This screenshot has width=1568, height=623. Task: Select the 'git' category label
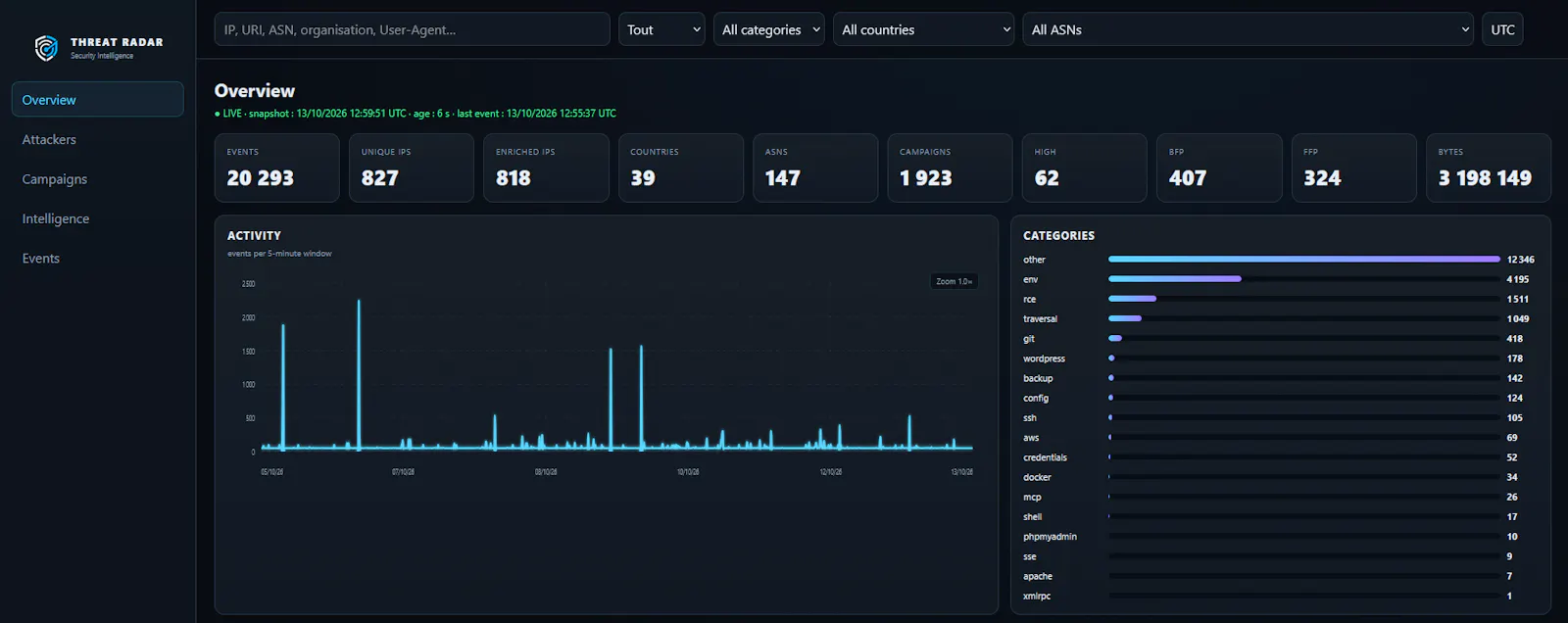(x=1029, y=339)
